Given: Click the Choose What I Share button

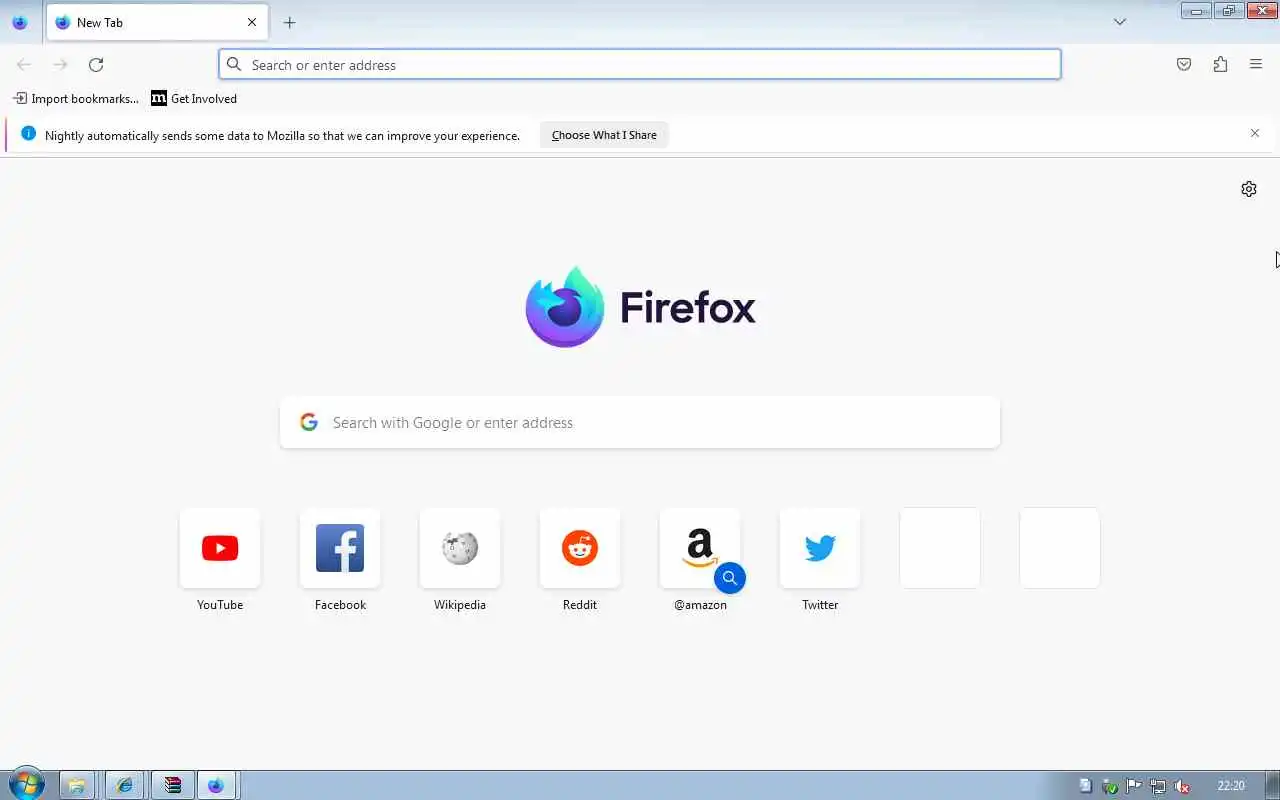Looking at the screenshot, I should 604,135.
